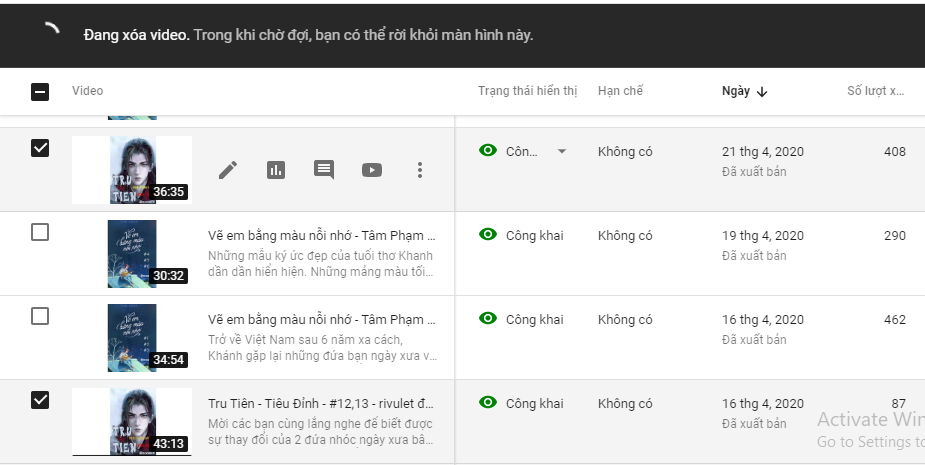Click the Trạng thái hiển thị column header

(x=527, y=91)
